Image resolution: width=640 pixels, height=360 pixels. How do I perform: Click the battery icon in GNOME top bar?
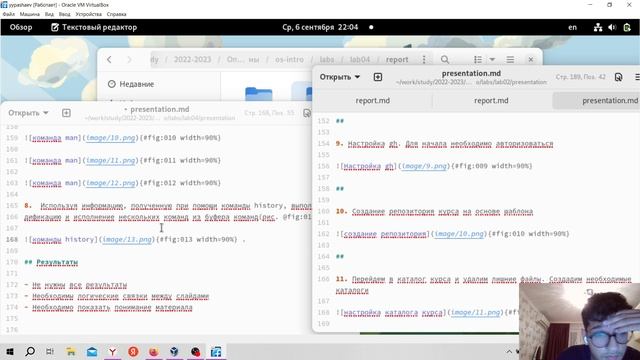tap(627, 27)
